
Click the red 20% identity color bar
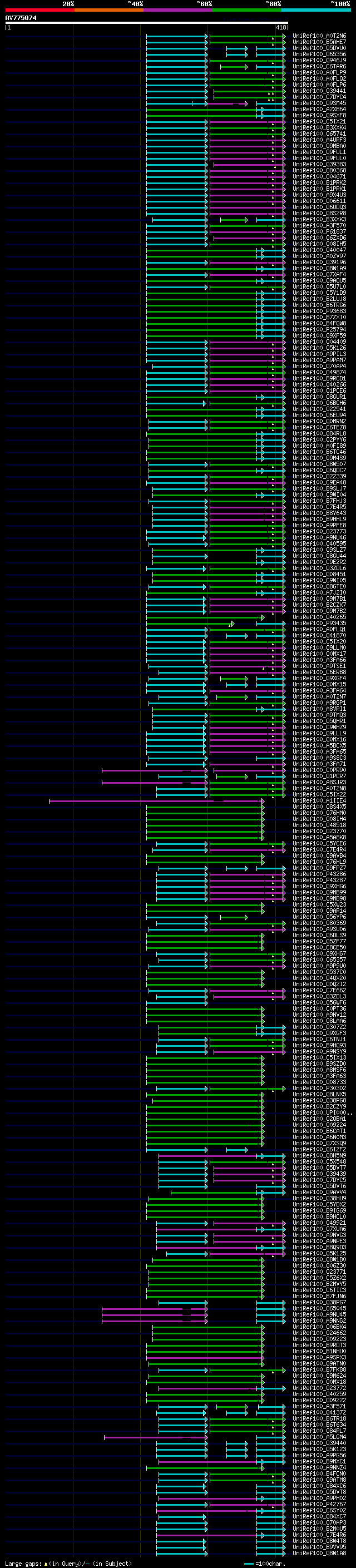pyautogui.click(x=39, y=10)
